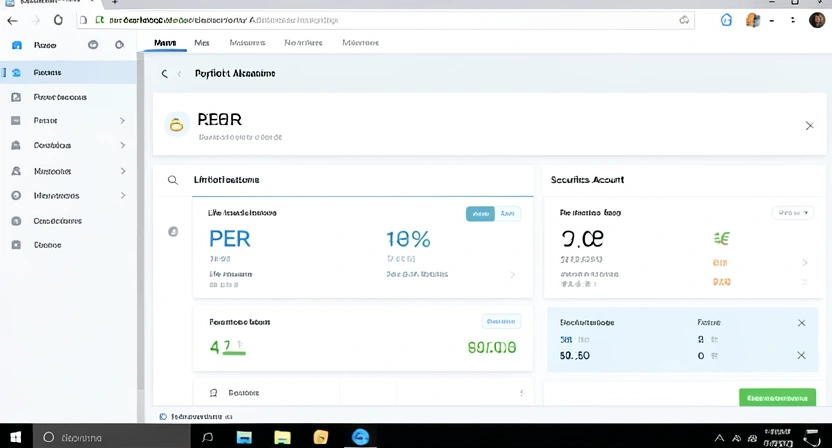Open the user profile avatar in the browser
This screenshot has width=832, height=448.
coord(816,20)
